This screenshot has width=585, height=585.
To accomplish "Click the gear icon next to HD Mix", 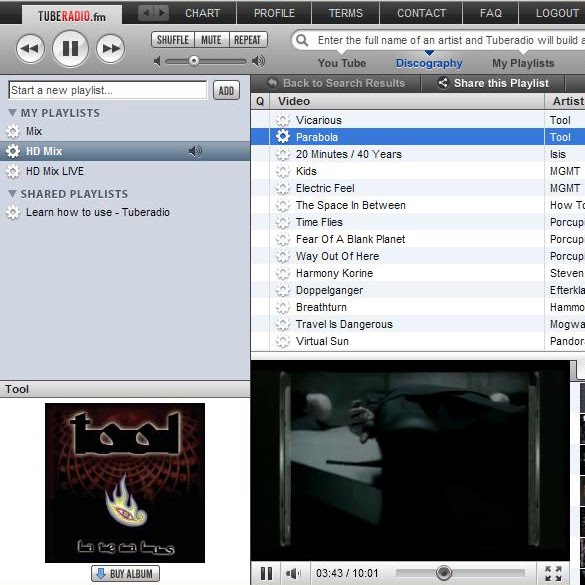I will (13, 151).
